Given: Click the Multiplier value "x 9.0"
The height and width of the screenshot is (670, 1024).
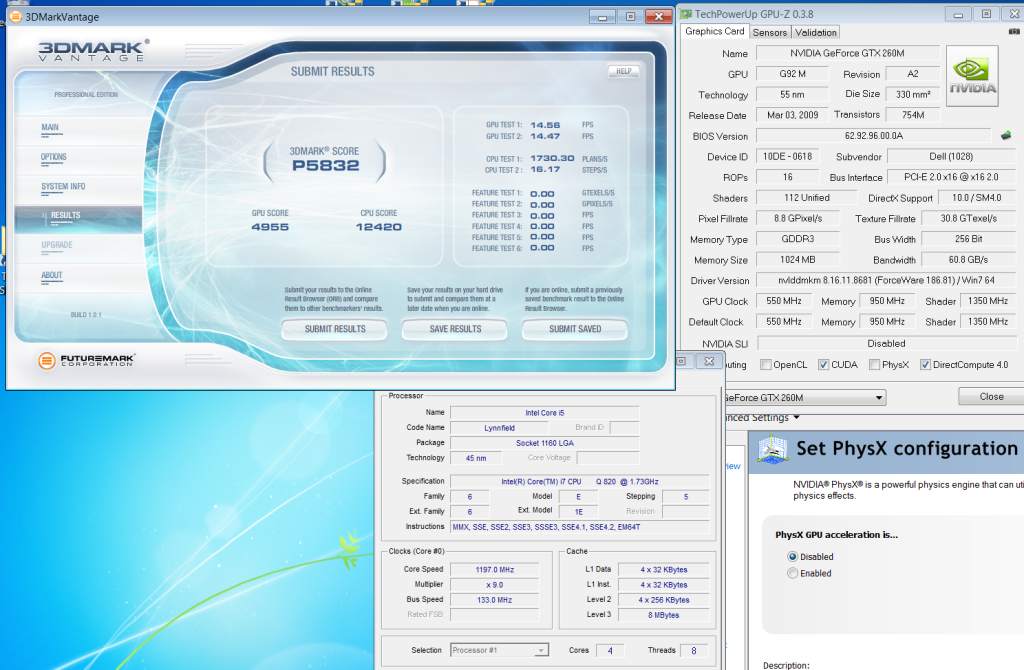Looking at the screenshot, I should pos(494,585).
